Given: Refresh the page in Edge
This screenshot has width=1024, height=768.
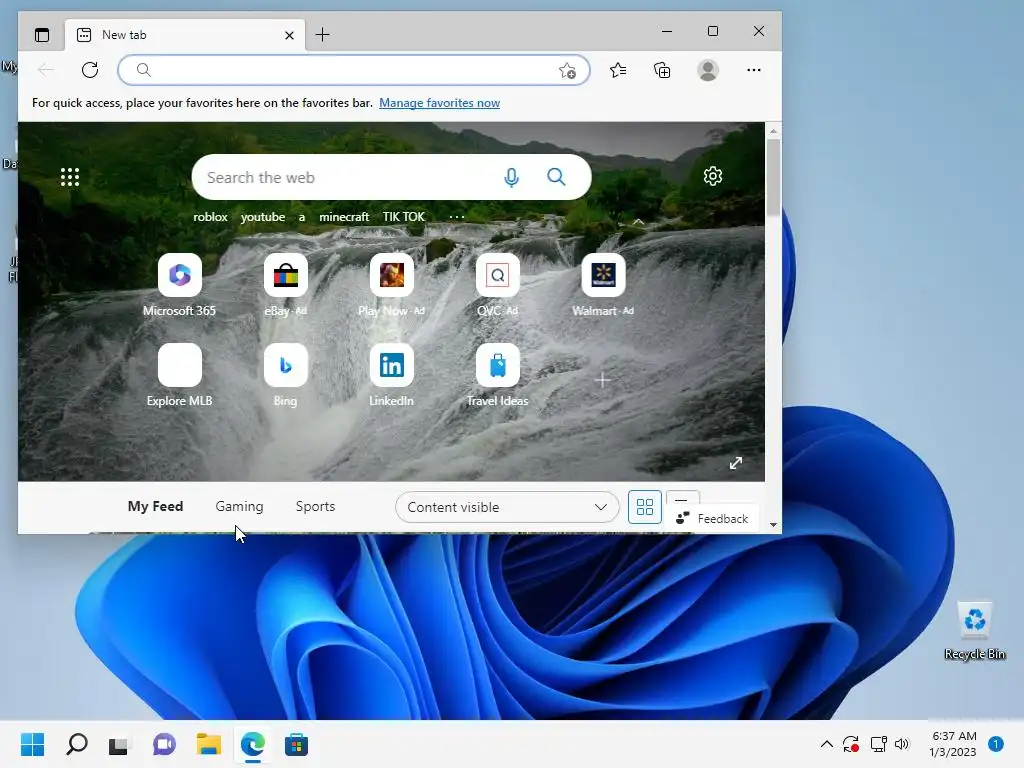Looking at the screenshot, I should point(89,70).
